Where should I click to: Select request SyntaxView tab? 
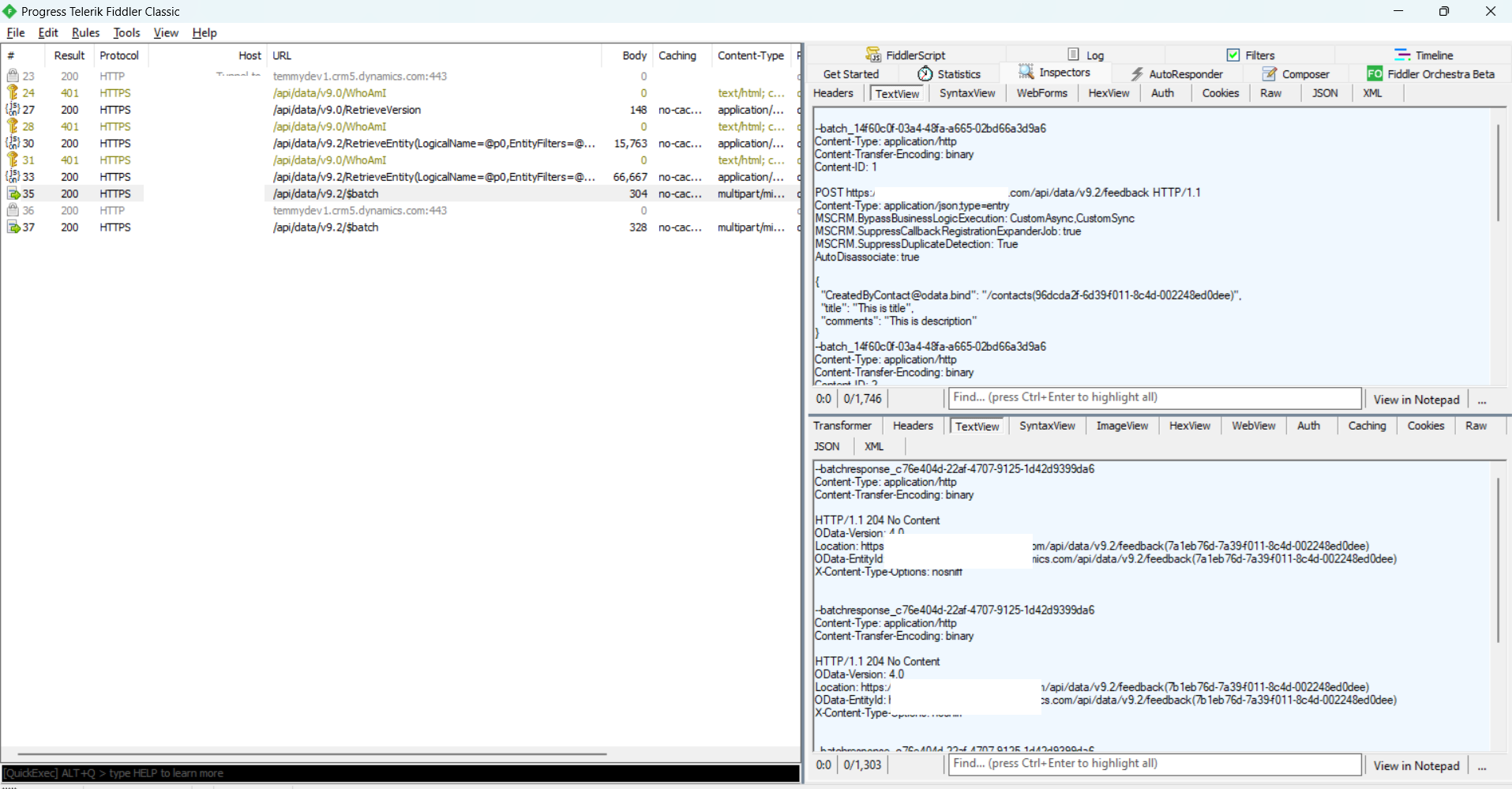pos(967,92)
